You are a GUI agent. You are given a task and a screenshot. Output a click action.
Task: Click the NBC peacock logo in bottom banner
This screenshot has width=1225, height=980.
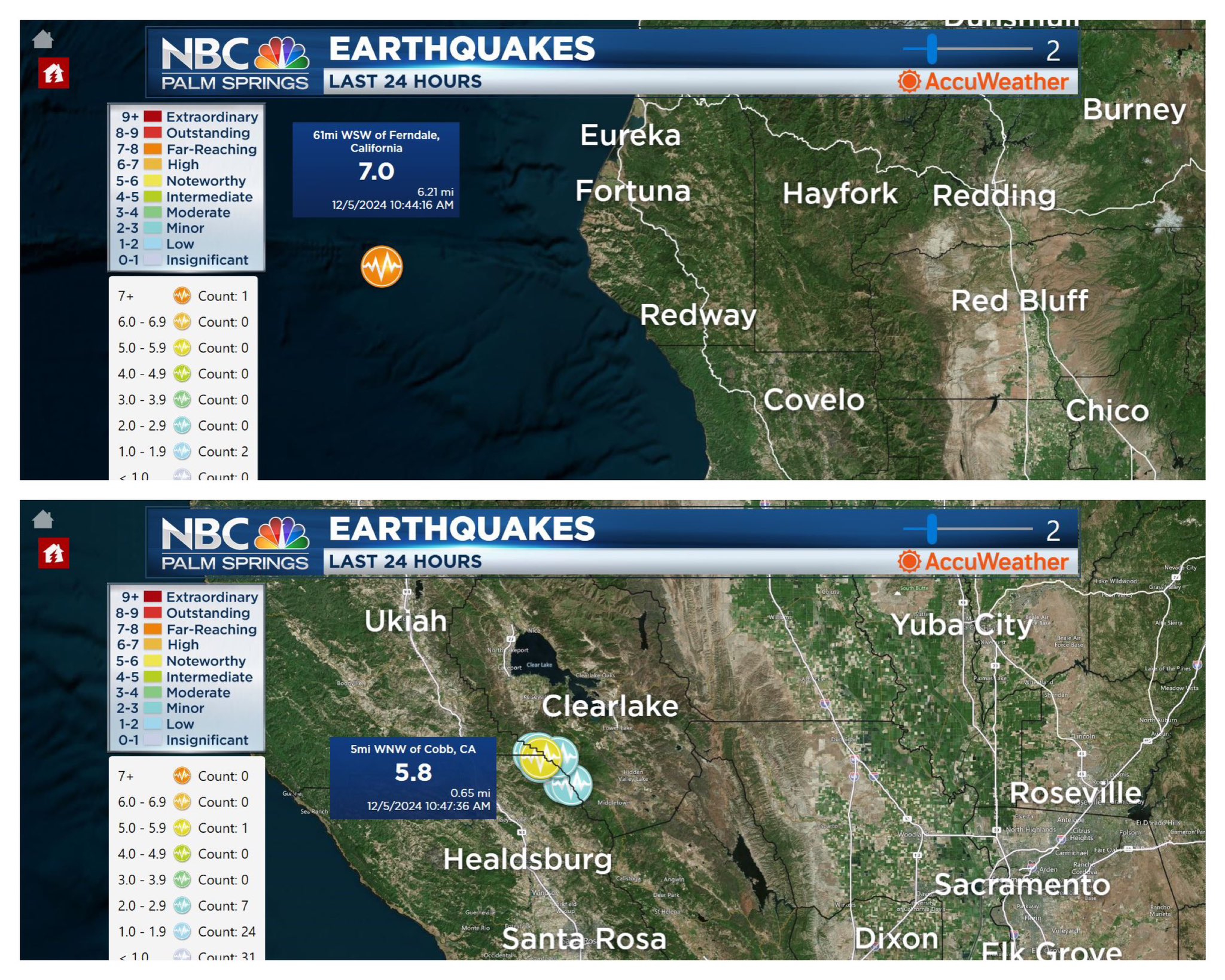pos(282,534)
